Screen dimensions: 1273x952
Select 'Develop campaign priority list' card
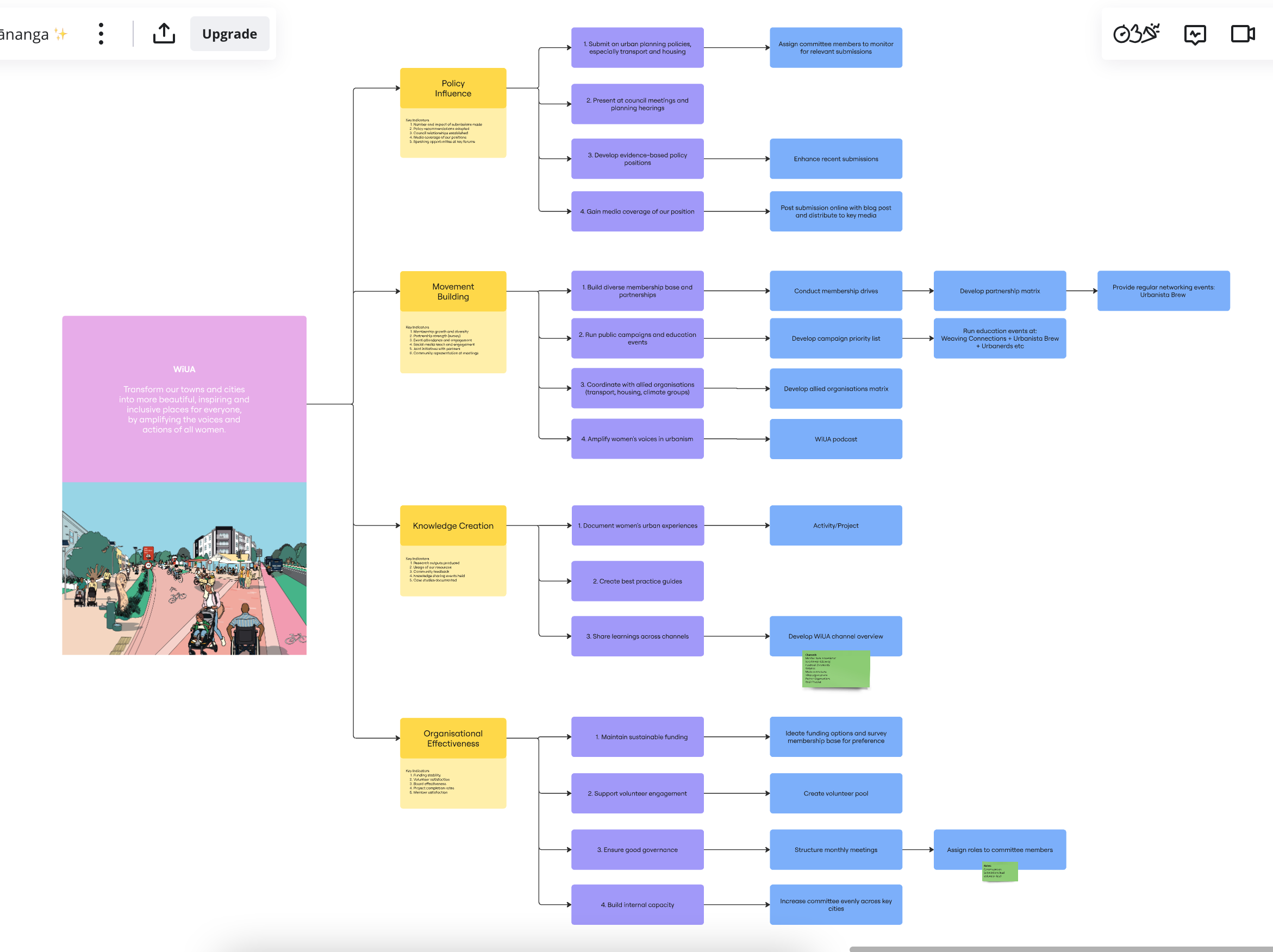pos(835,338)
